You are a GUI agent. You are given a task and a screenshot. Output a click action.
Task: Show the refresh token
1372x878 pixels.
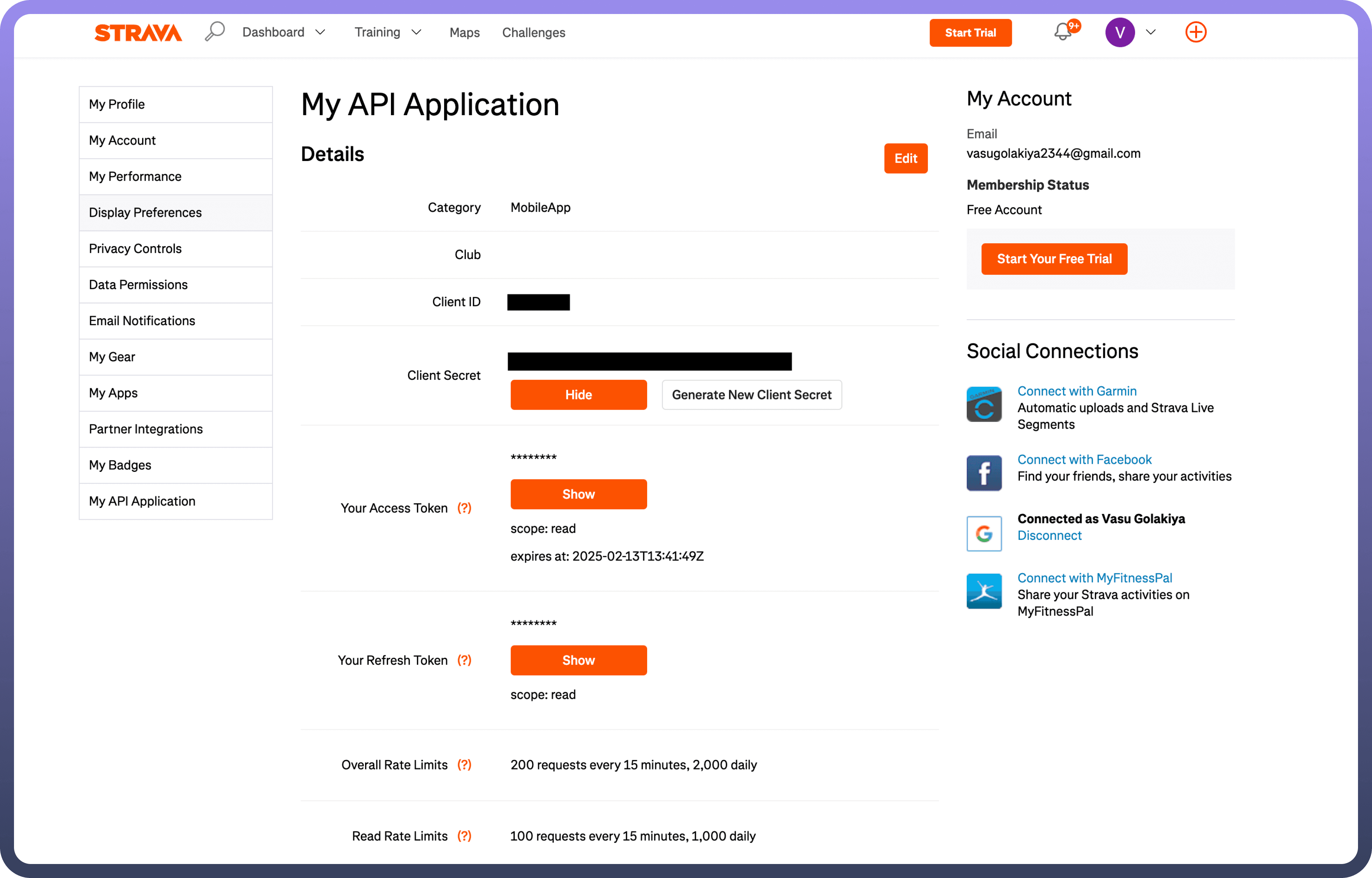[x=578, y=660]
